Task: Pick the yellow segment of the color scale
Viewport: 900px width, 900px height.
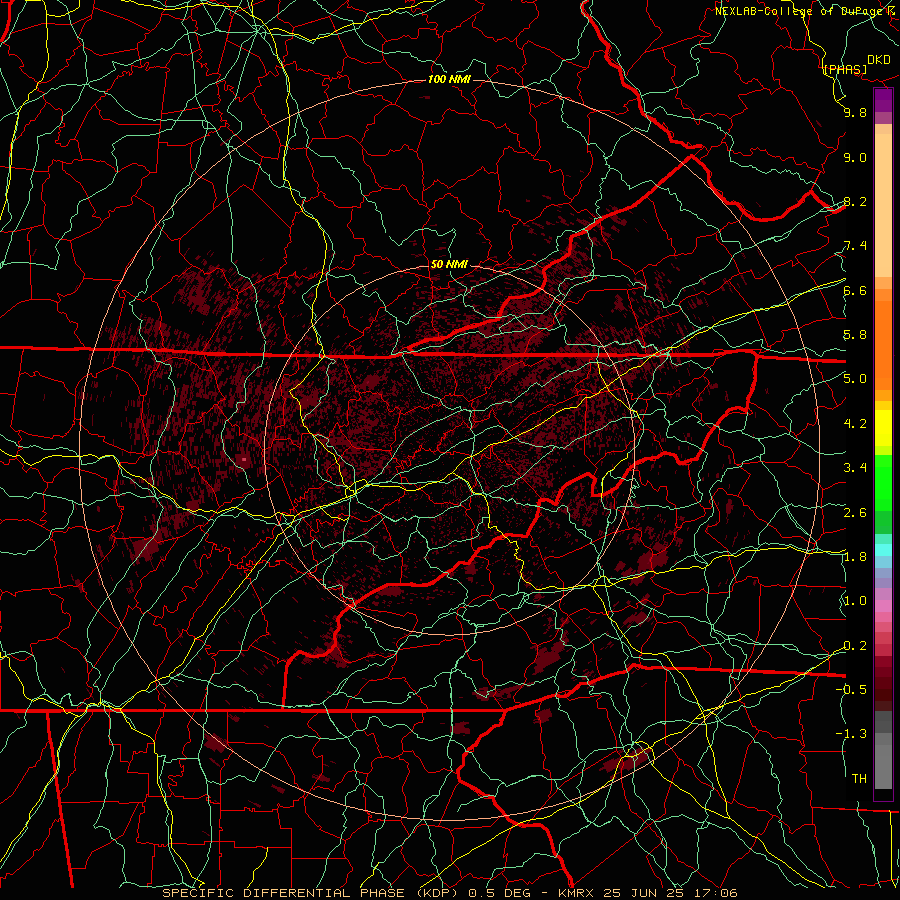Action: tap(883, 428)
